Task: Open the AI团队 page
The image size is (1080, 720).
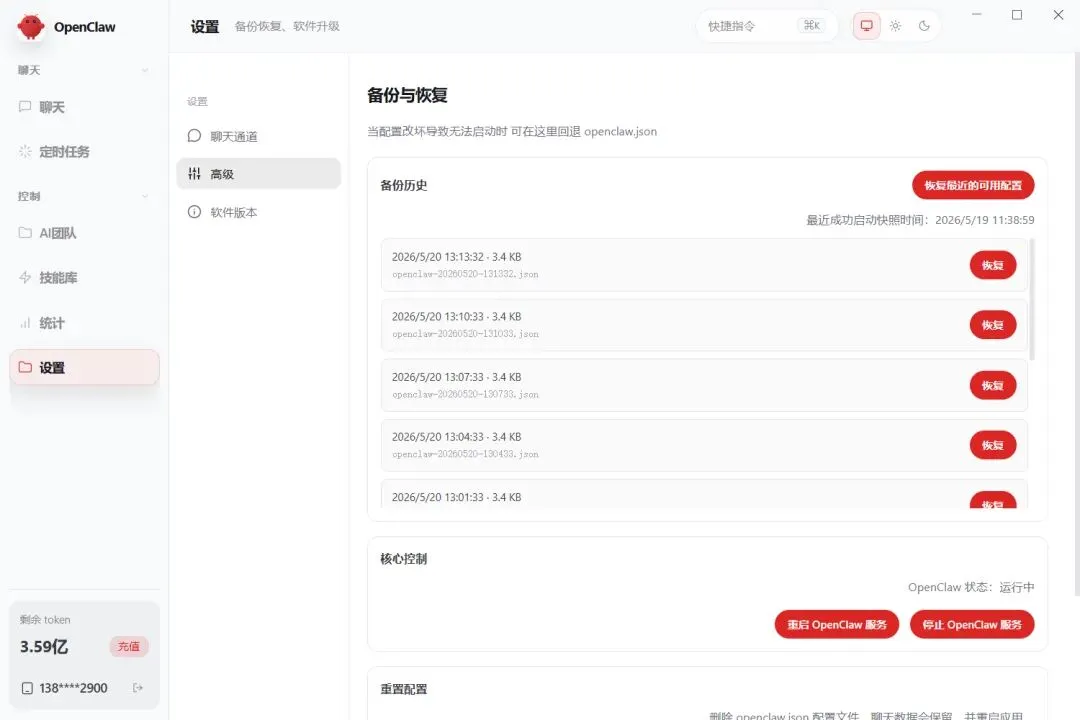Action: pos(84,233)
